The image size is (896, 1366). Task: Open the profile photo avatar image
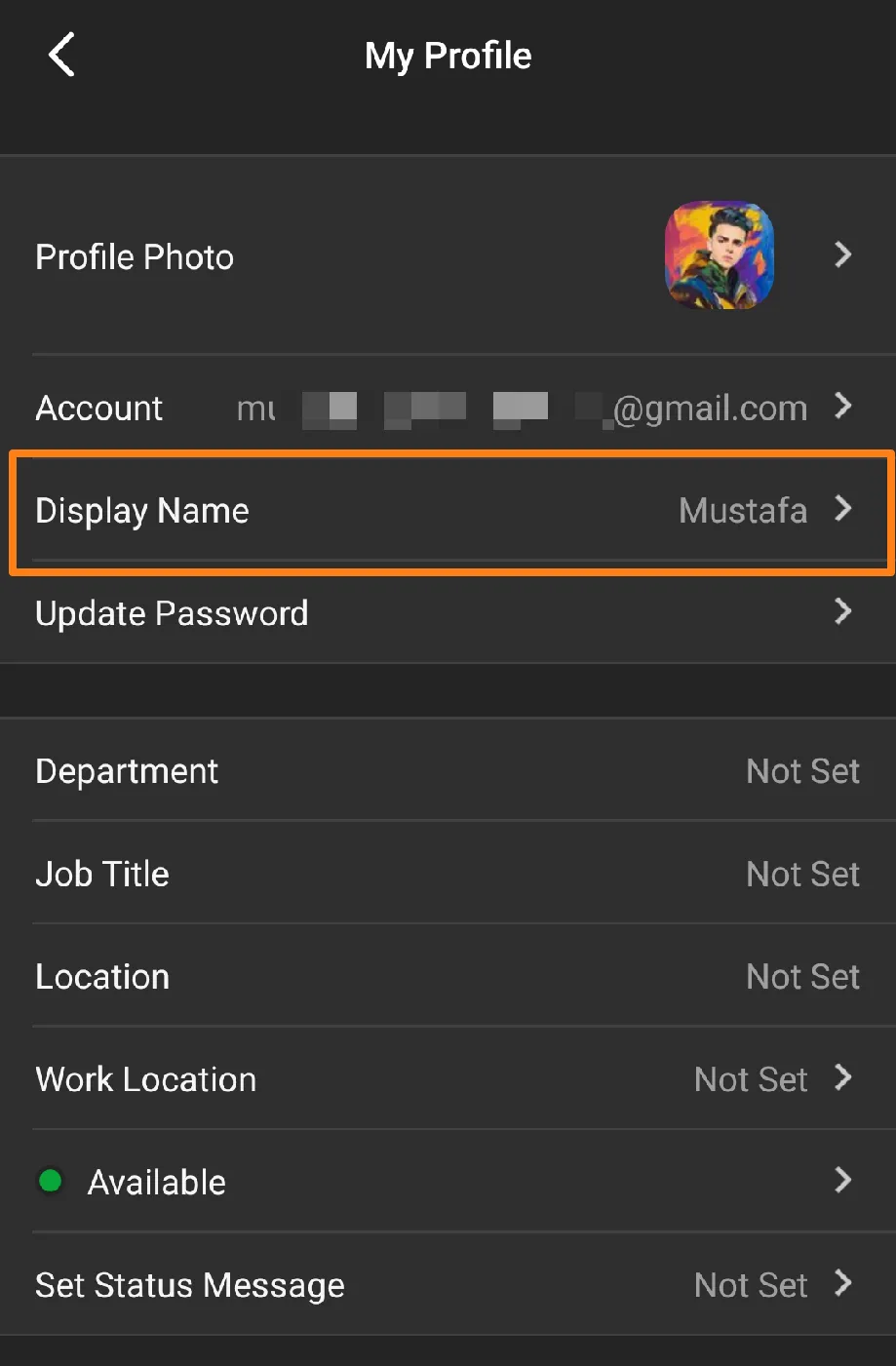coord(720,255)
